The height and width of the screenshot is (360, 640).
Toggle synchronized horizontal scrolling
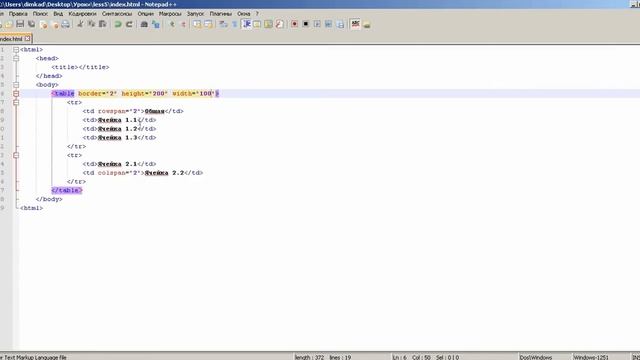tap(208, 24)
